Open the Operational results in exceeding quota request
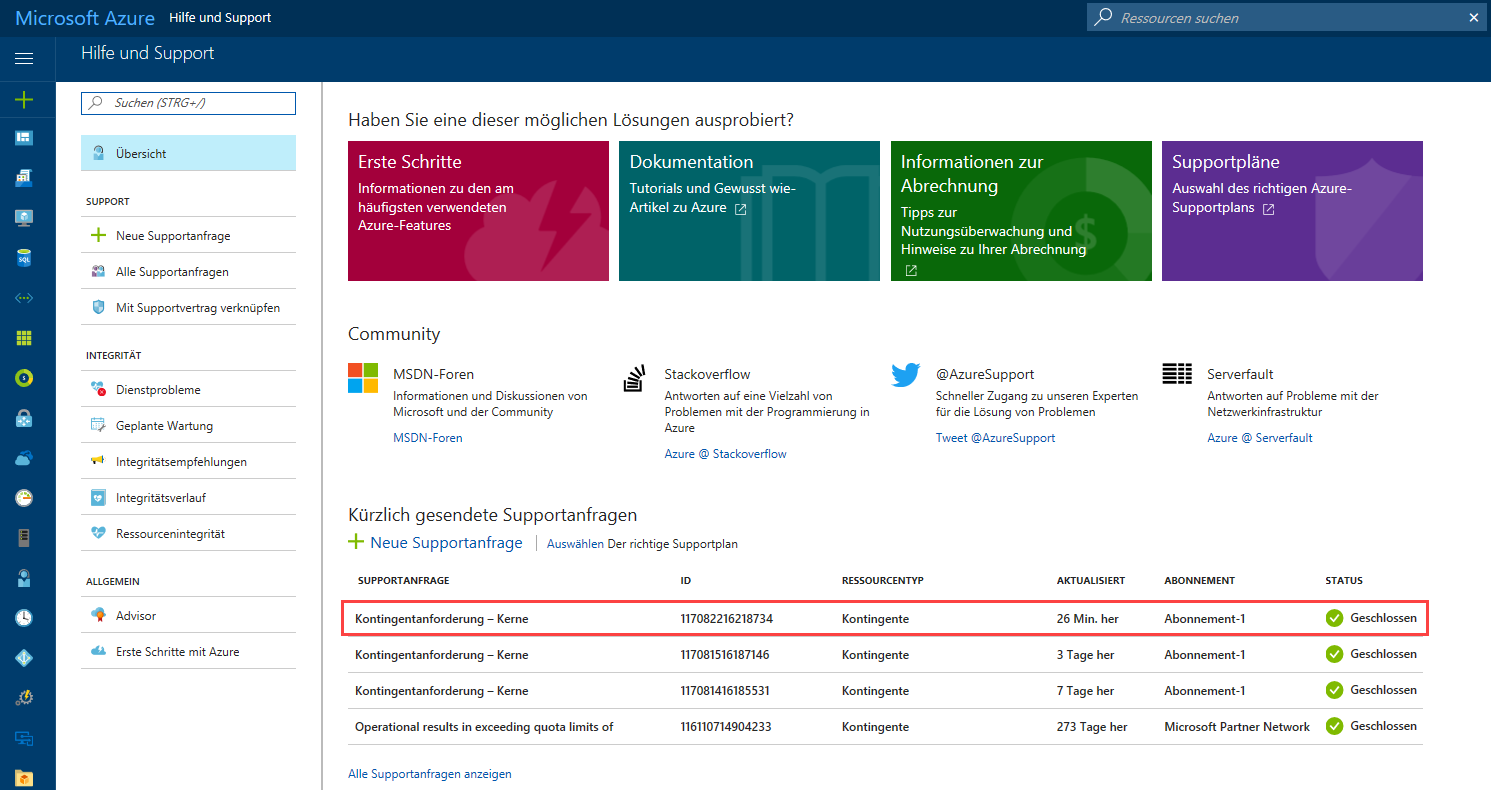This screenshot has width=1491, height=790. [x=885, y=726]
